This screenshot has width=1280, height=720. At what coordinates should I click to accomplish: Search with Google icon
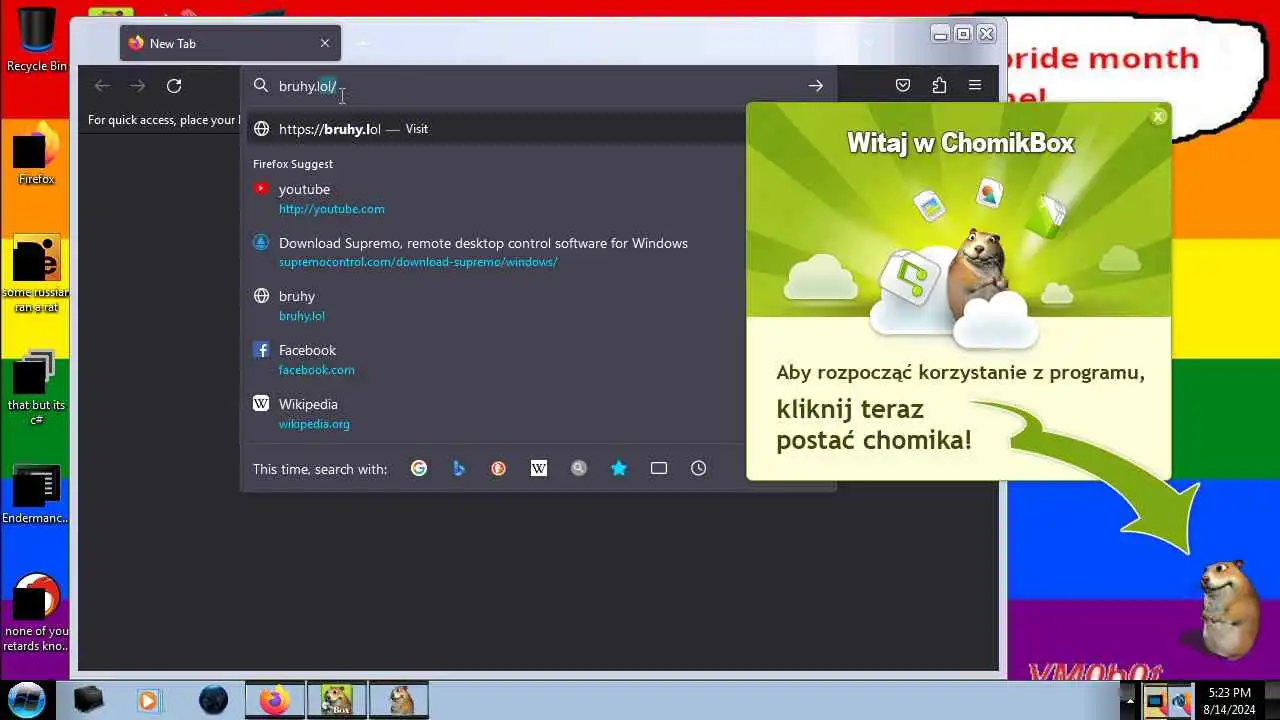pyautogui.click(x=419, y=468)
